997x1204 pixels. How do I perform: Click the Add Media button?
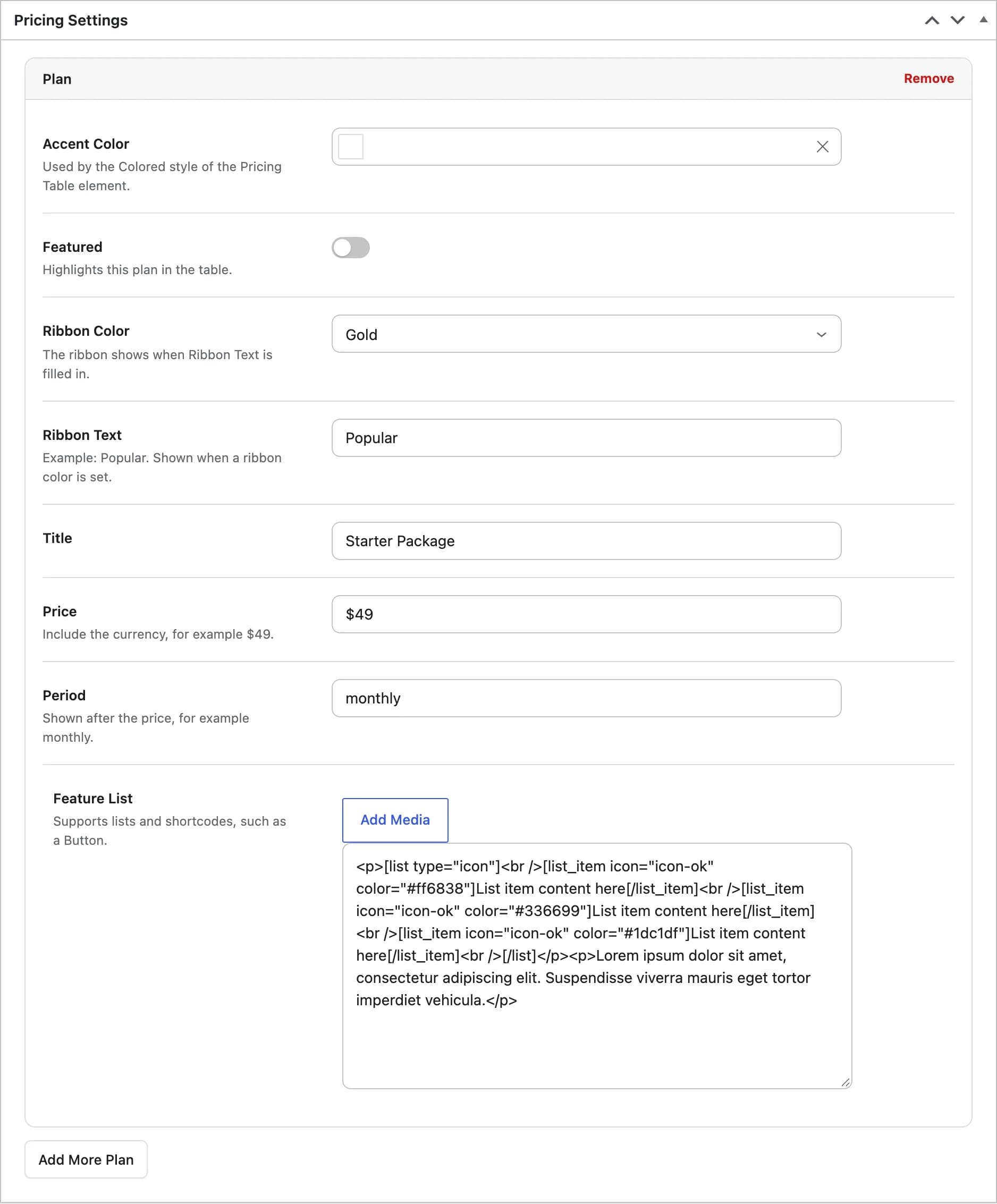[x=395, y=820]
